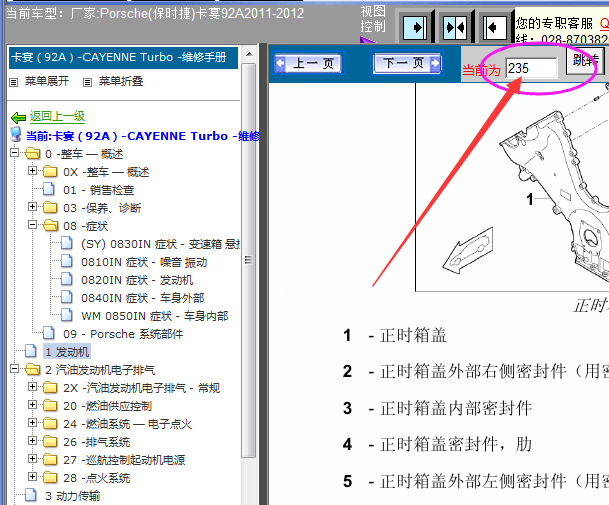This screenshot has width=609, height=505.
Task: Expand the 27 -巡航控制起动机电源 folder
Action: [33, 458]
